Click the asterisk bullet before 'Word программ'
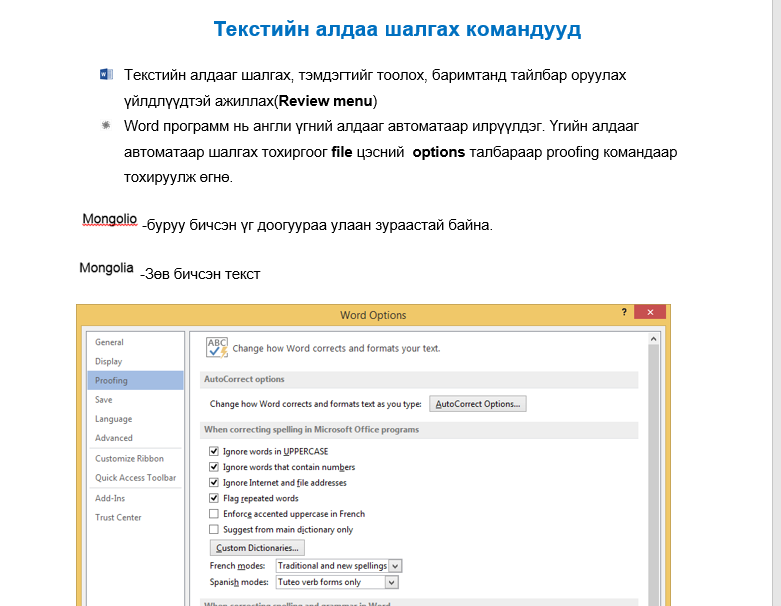Screen dimensions: 781x606 106,125
